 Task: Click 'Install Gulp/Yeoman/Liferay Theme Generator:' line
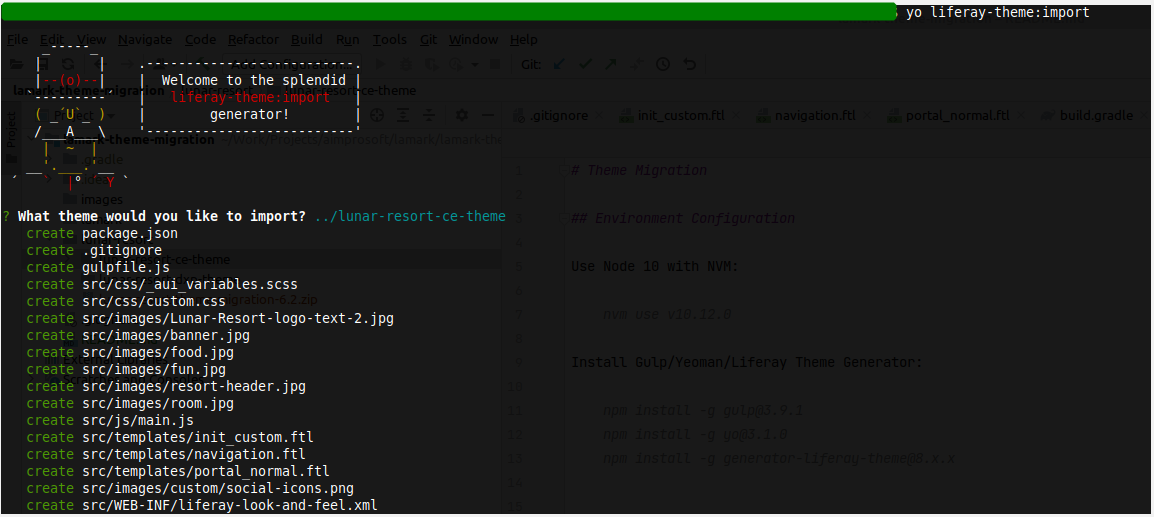746,362
